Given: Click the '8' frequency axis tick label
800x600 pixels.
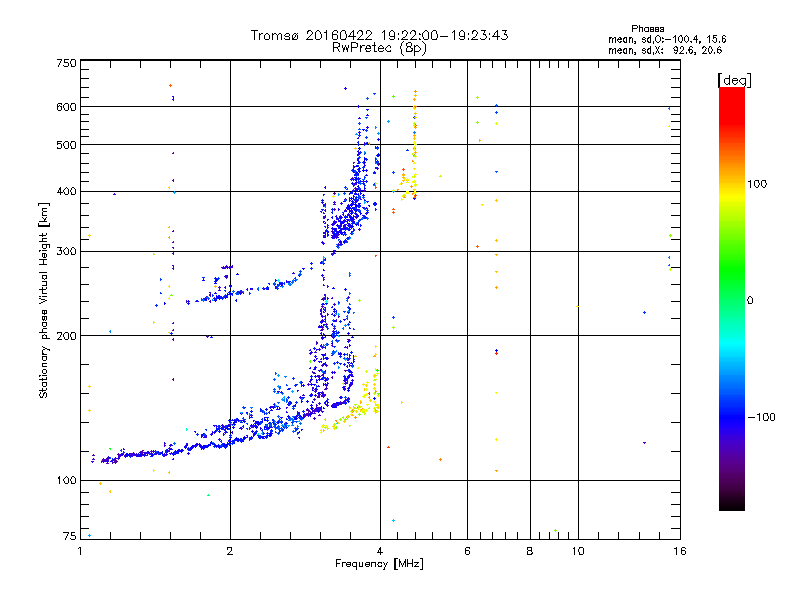Looking at the screenshot, I should pos(530,551).
